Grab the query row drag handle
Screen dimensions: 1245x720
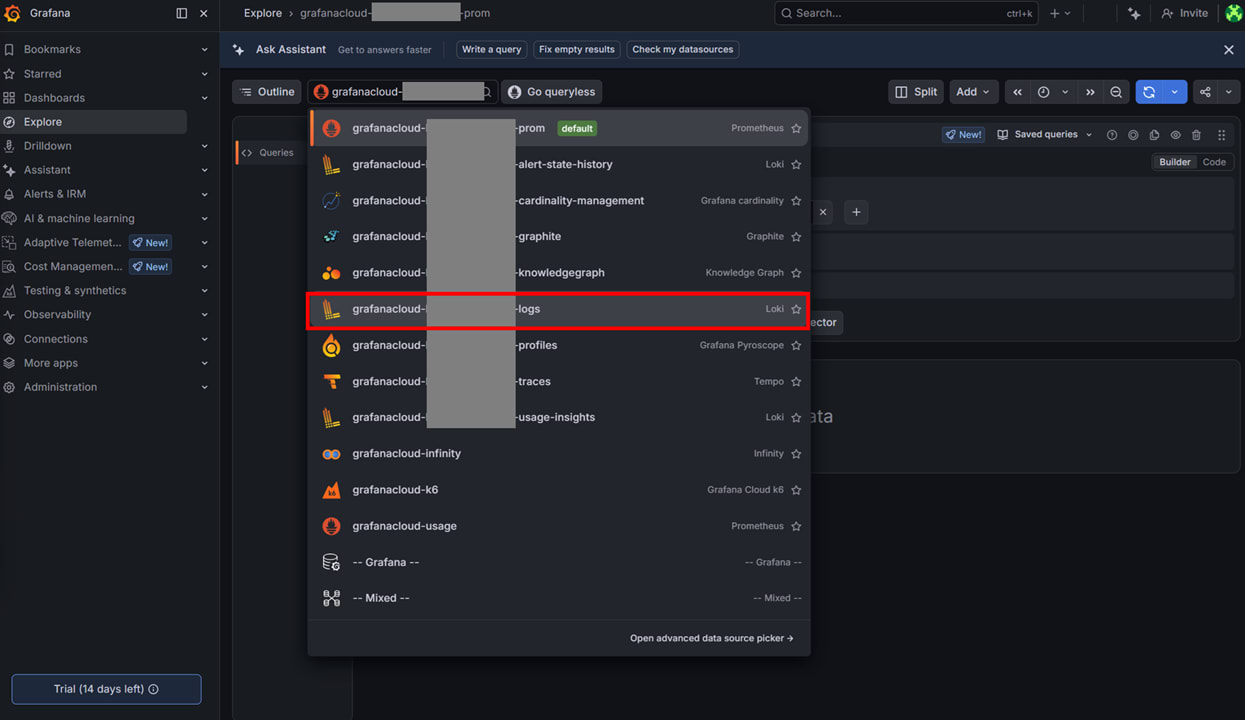click(x=1221, y=135)
